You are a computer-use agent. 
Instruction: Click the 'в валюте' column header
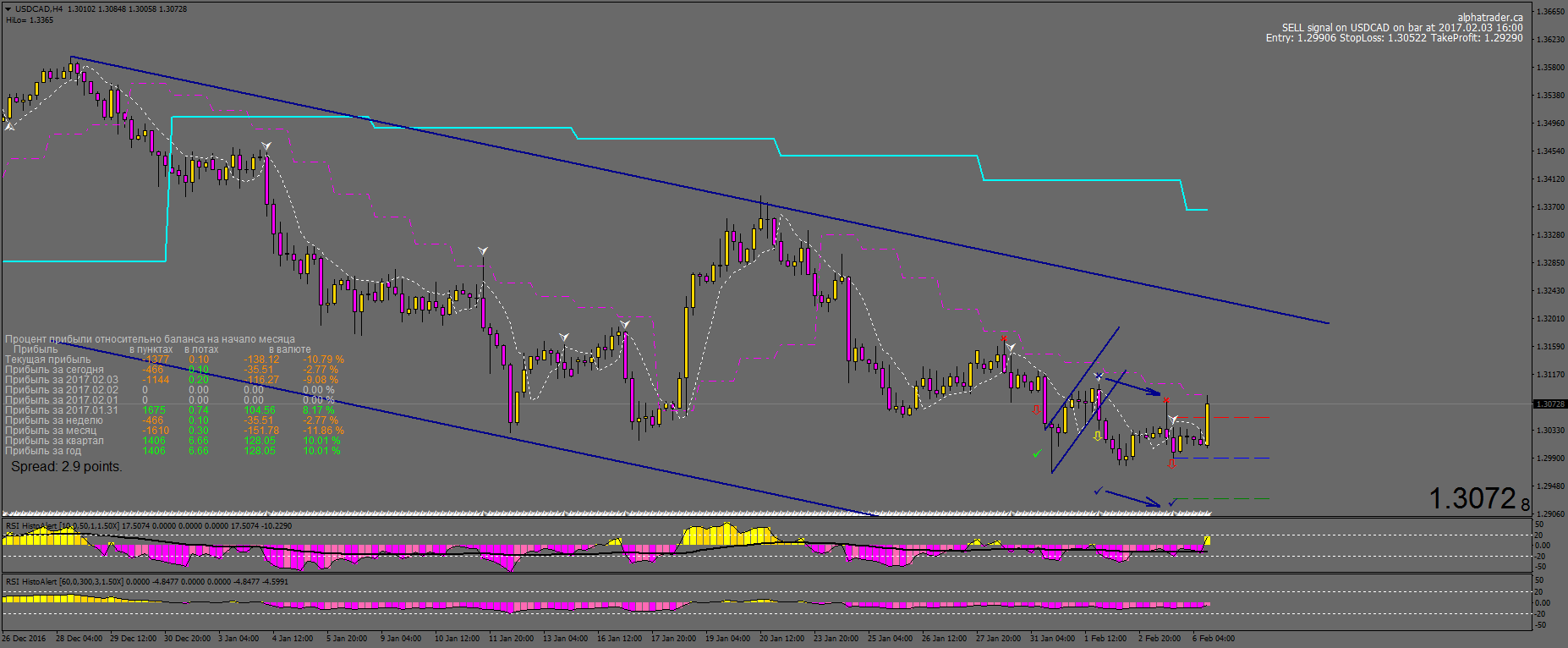coord(289,349)
